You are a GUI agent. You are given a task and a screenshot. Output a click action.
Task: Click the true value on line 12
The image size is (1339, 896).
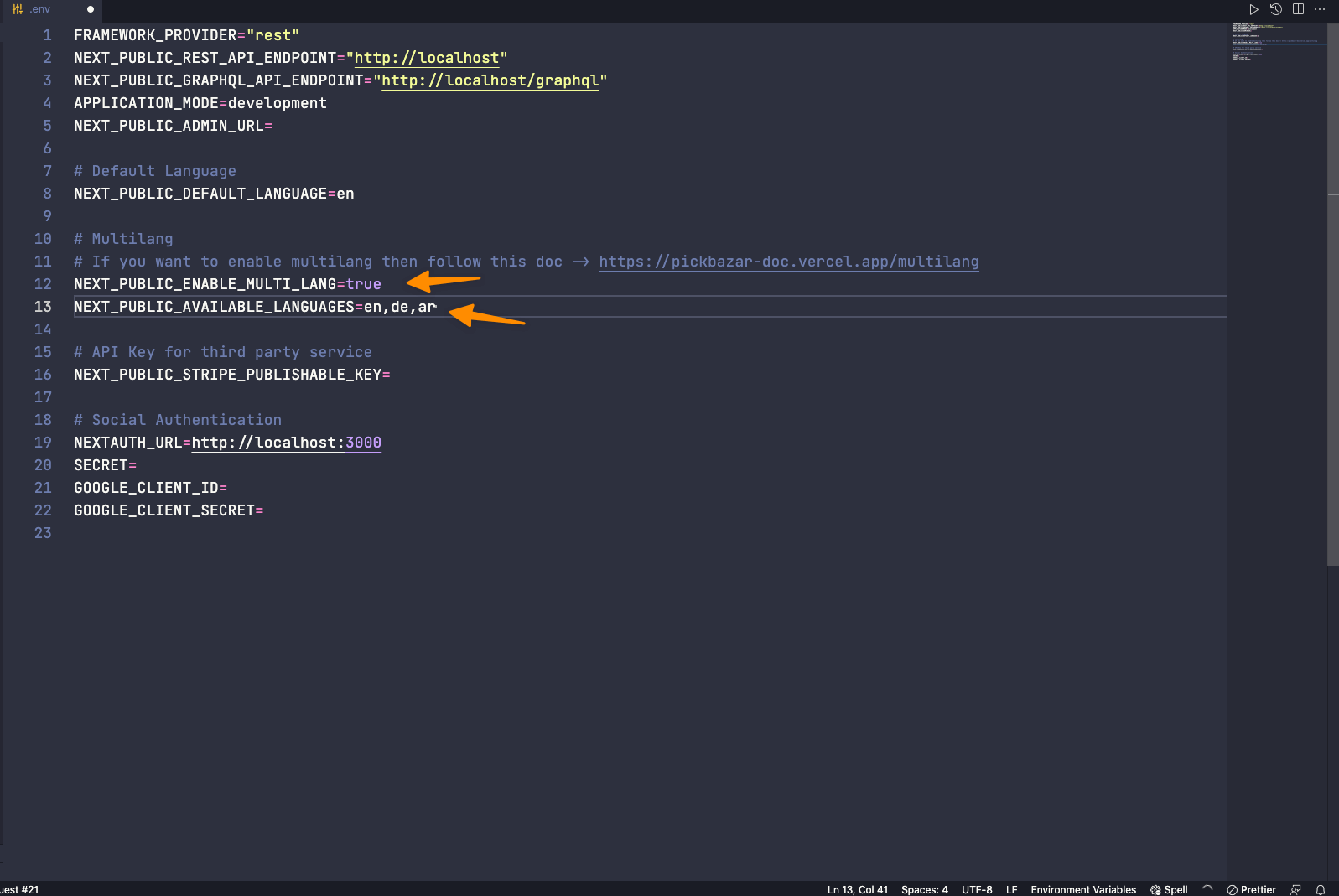tap(364, 284)
